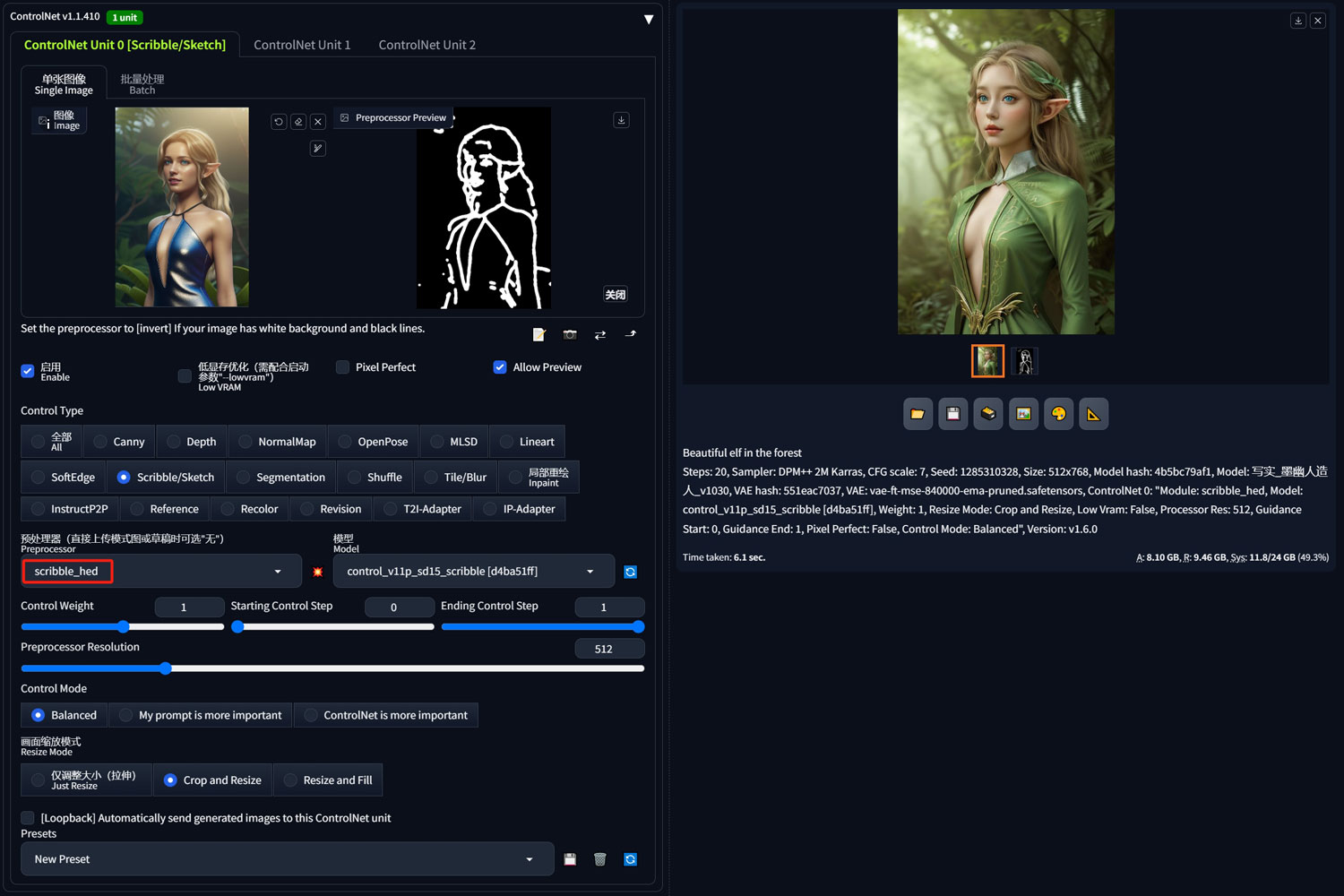Close the preprocessor preview with 关闭 button

(x=616, y=295)
